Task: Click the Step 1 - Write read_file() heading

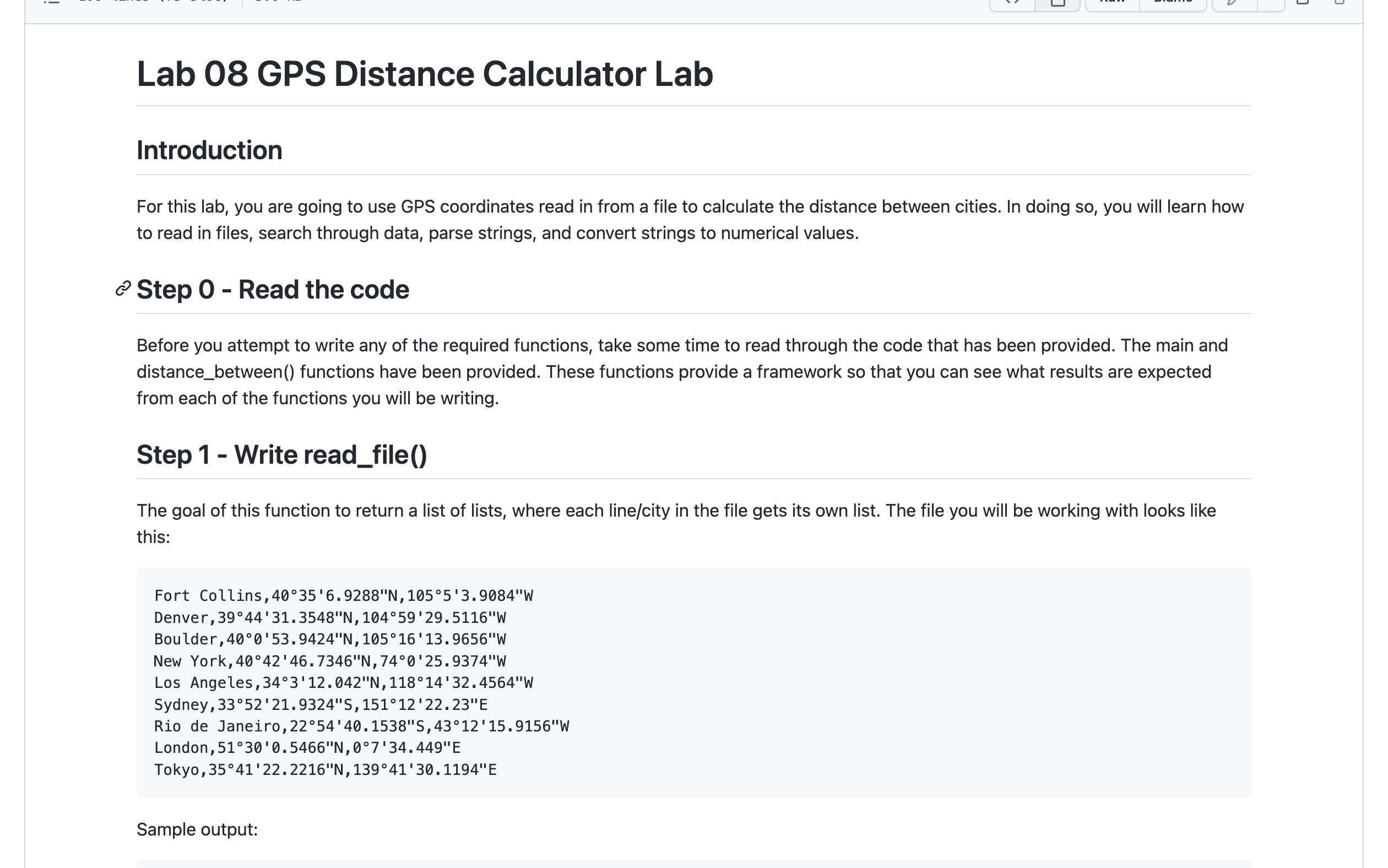Action: pyautogui.click(x=281, y=455)
